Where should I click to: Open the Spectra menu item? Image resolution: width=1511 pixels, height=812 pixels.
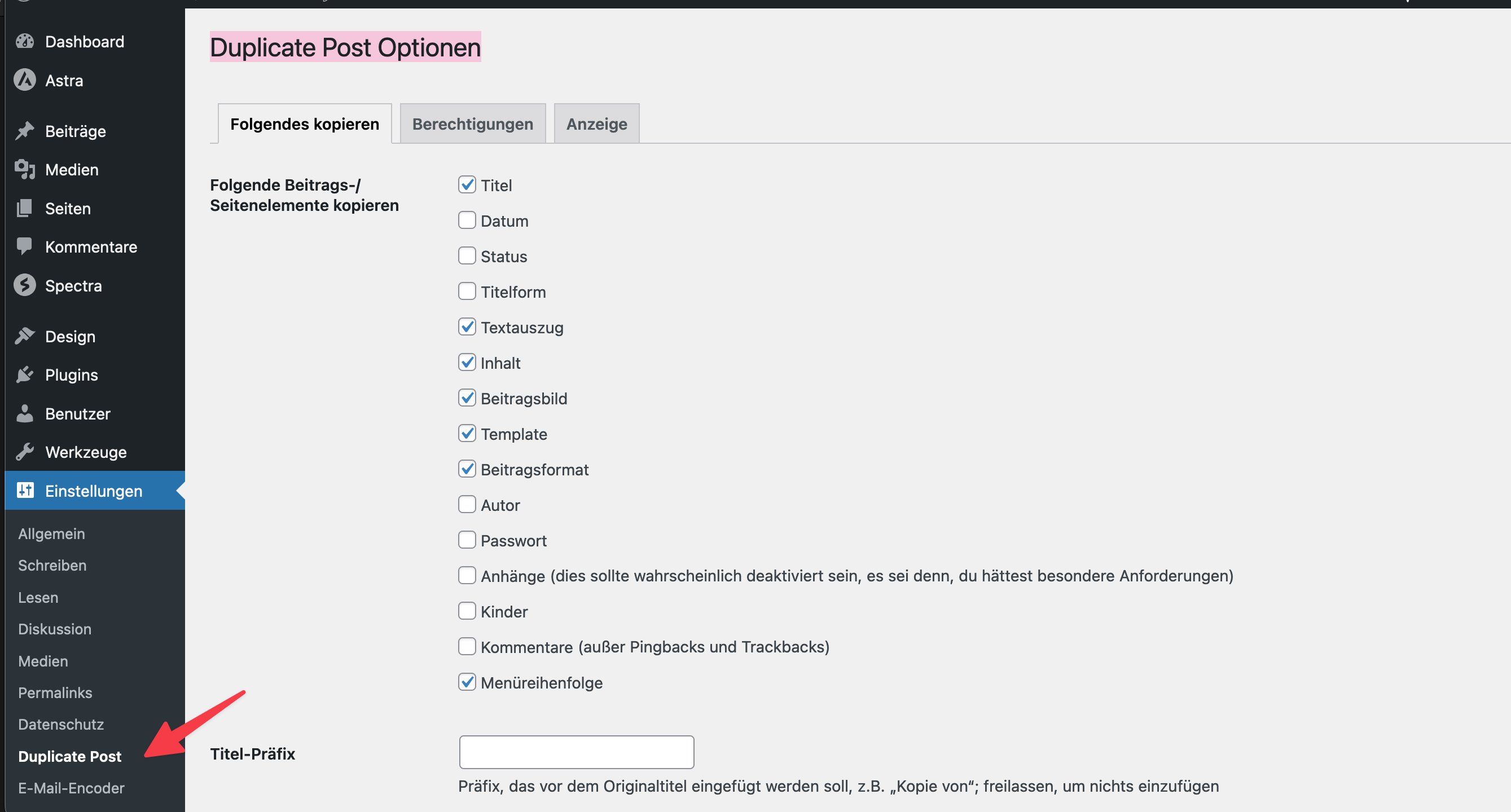73,285
